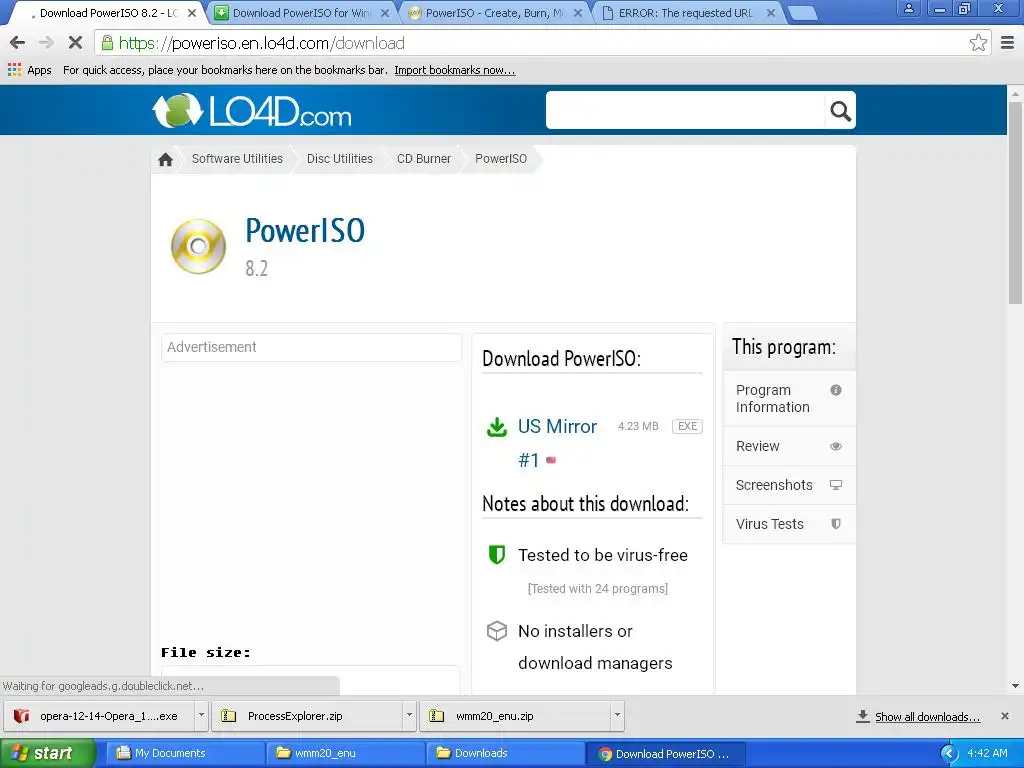Go back with the browser back arrow
This screenshot has width=1024, height=768.
[x=18, y=43]
